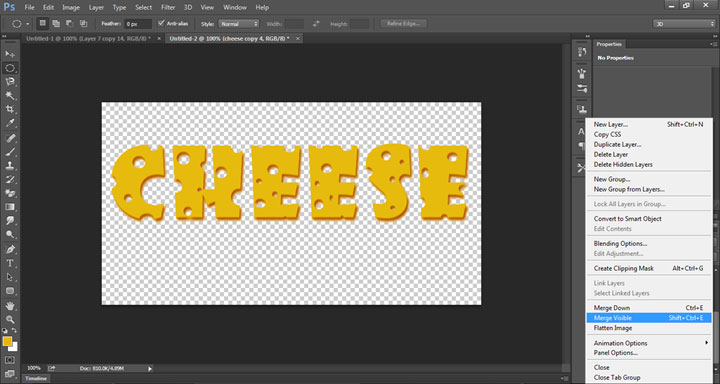Select the History Brush tool

pos(10,180)
